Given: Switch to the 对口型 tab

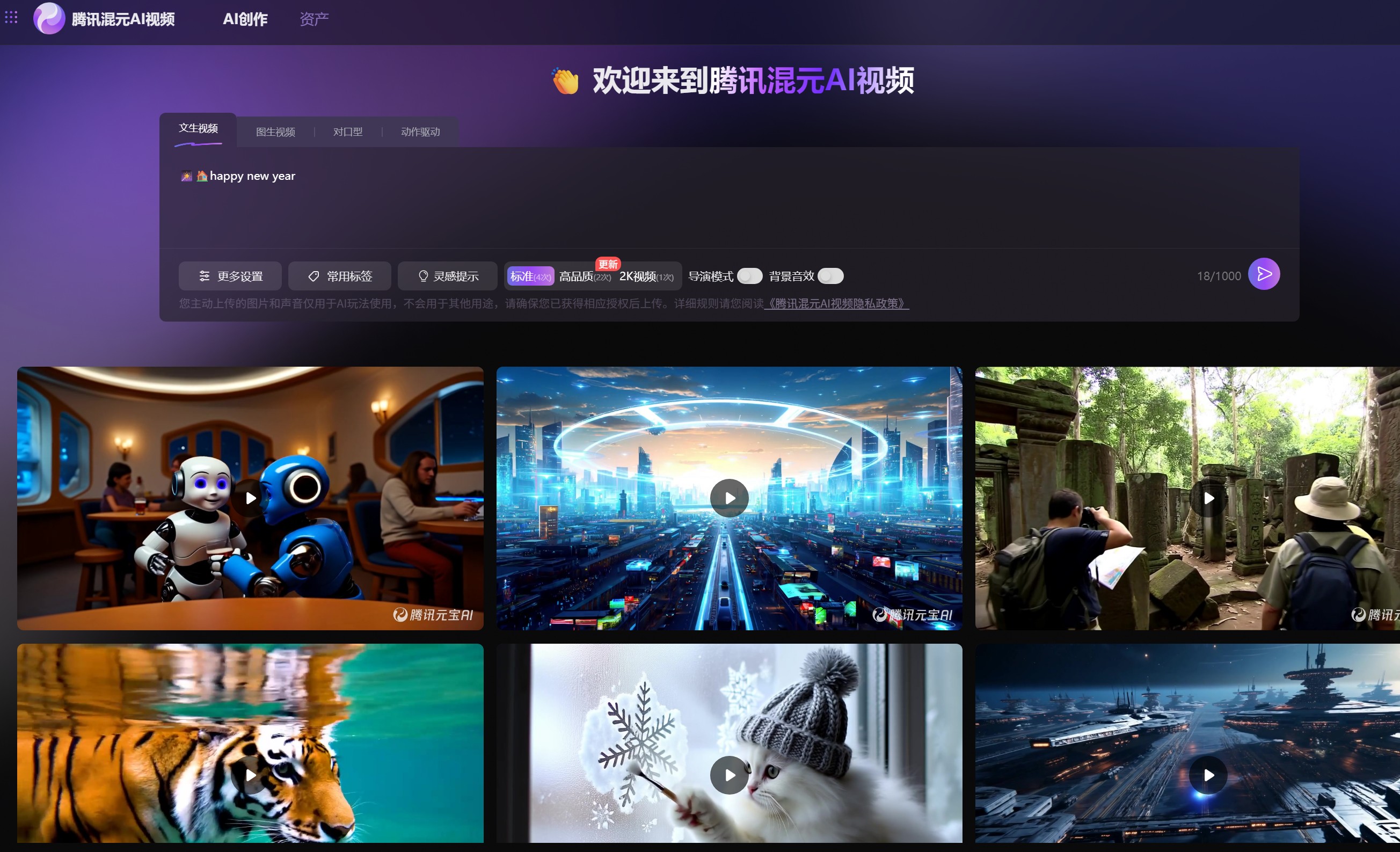Looking at the screenshot, I should [x=348, y=132].
